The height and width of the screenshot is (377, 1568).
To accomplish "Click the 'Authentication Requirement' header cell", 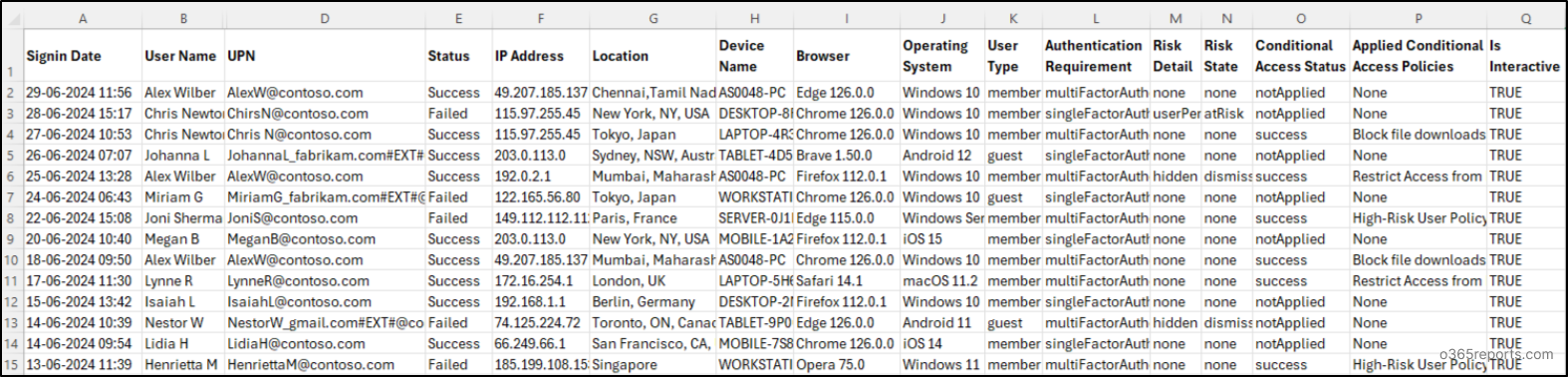I will 1096,56.
